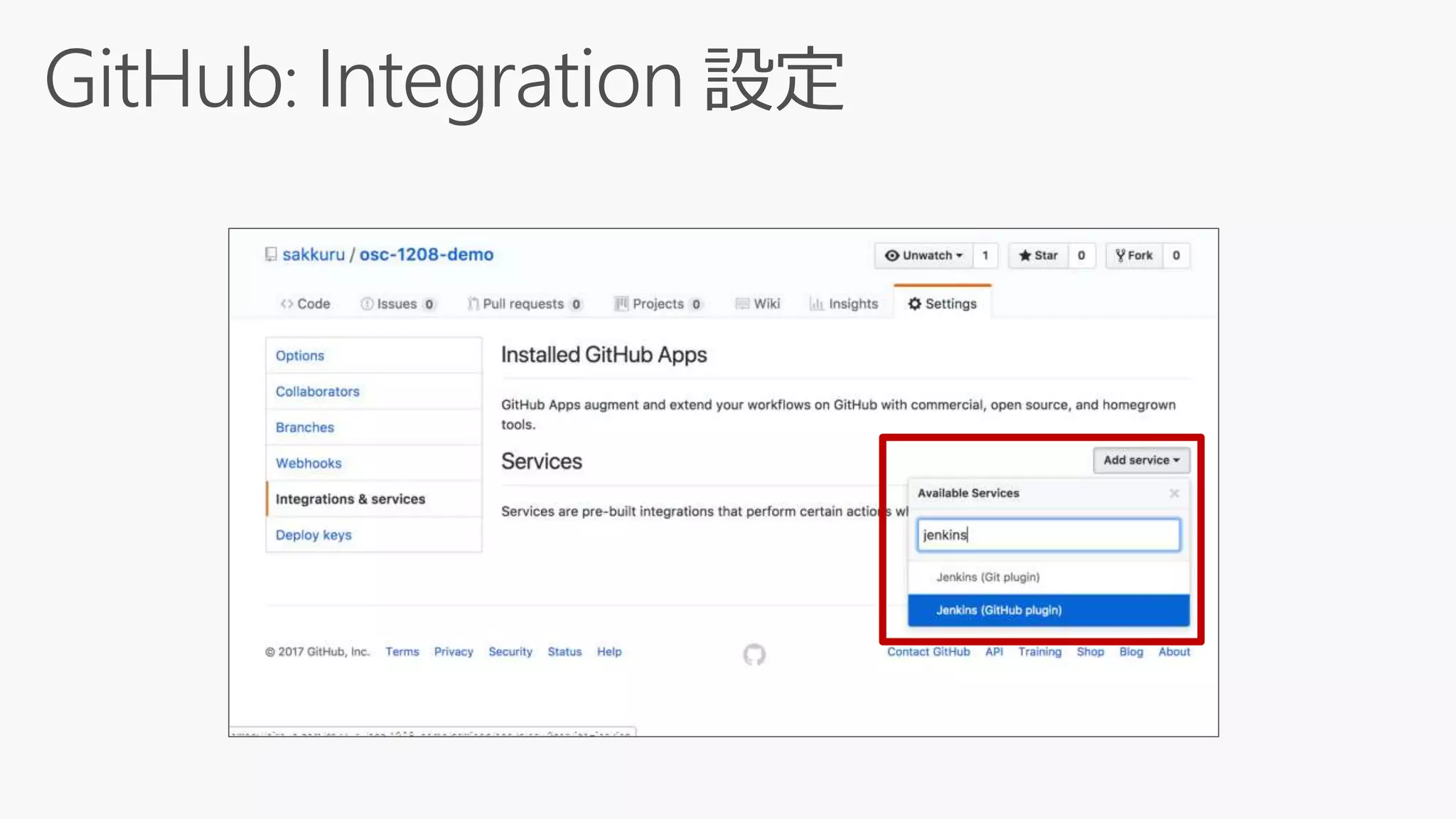Click the Contact GitHub footer link
Screen dimensions: 1456x819
coord(928,651)
